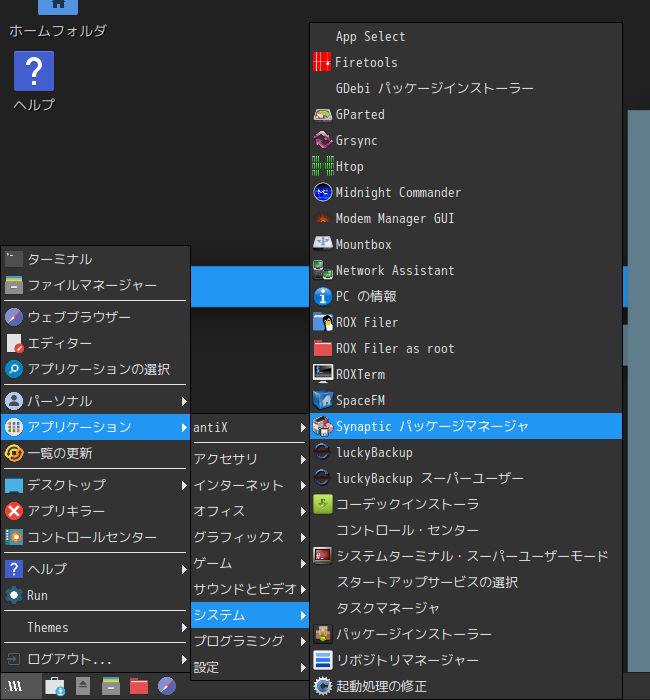Expand the グラフィックス submenu
Viewport: 650px width, 700px height.
click(250, 537)
